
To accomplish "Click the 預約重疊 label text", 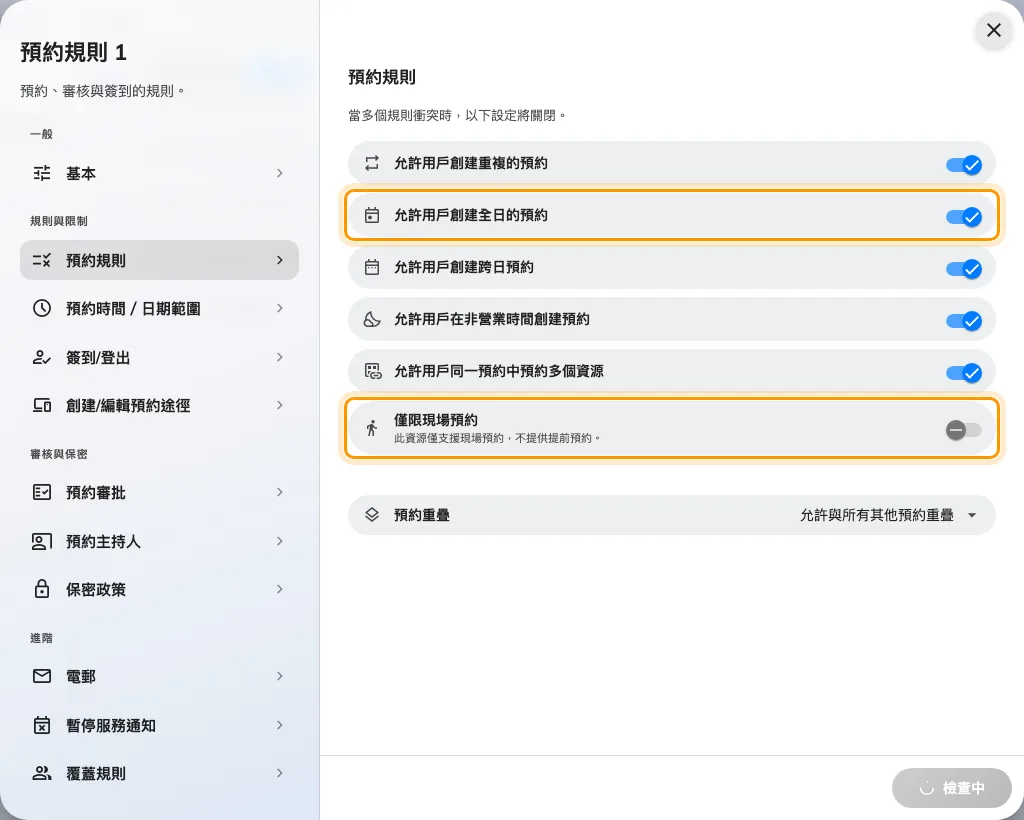I will 421,515.
